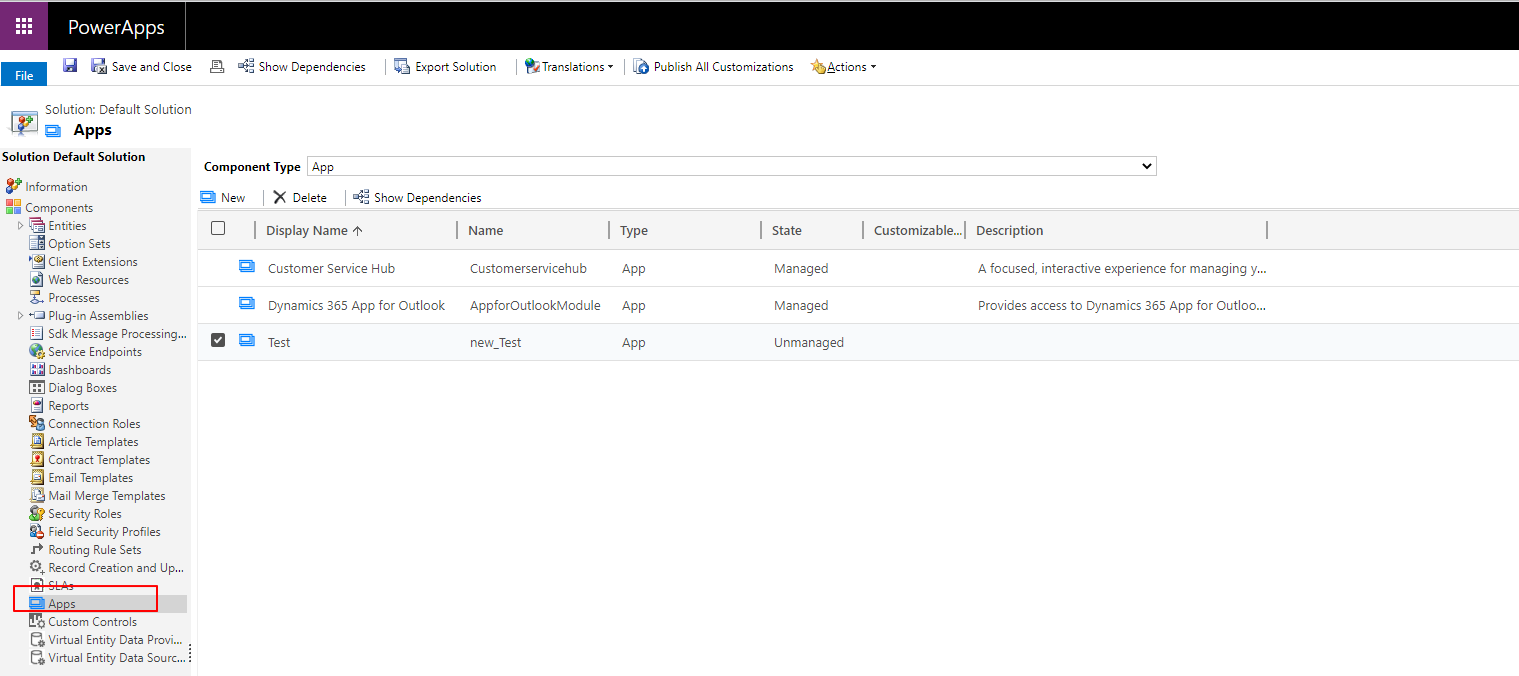Click the print icon in the toolbar
Image resolution: width=1519 pixels, height=676 pixels.
click(217, 66)
